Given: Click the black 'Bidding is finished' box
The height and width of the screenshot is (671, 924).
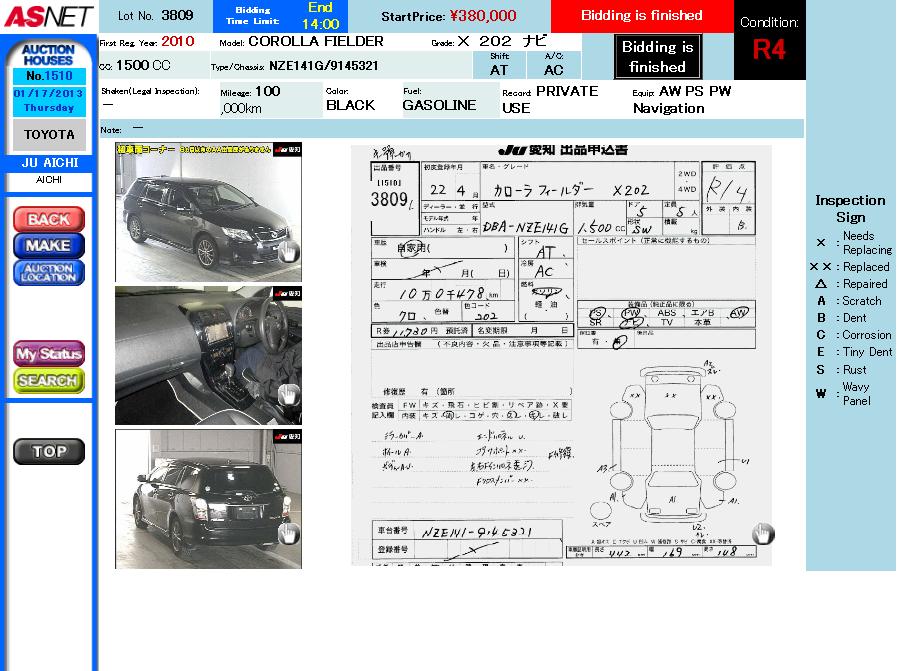Looking at the screenshot, I should click(657, 57).
